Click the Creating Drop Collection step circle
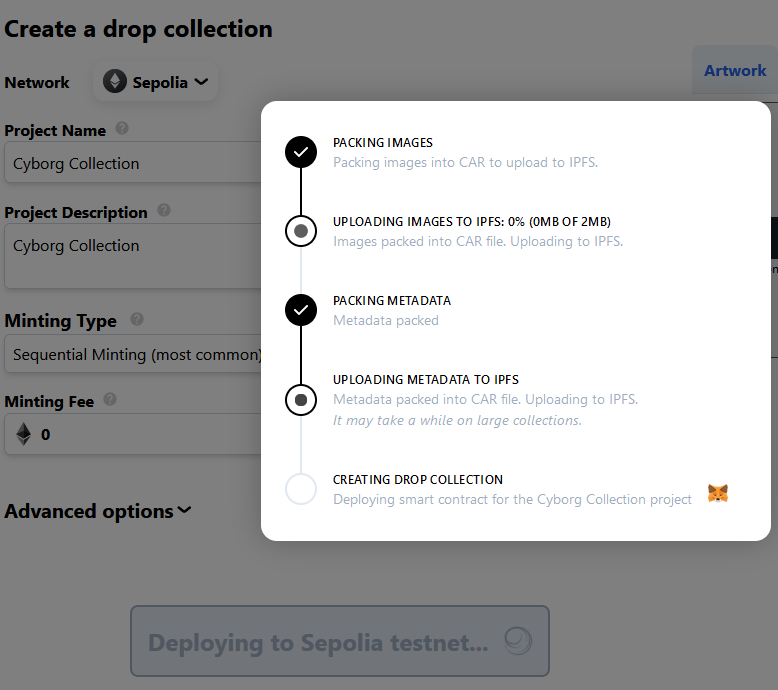 click(301, 490)
